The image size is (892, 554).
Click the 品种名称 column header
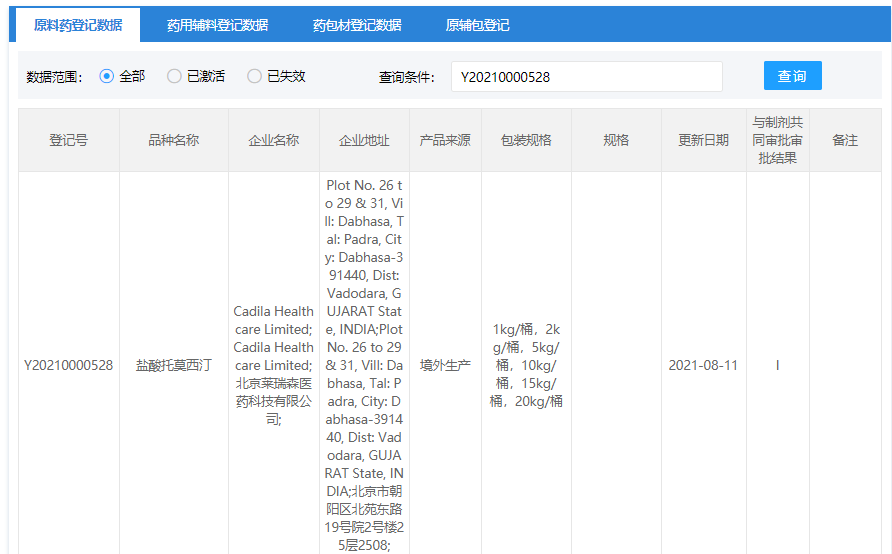(x=174, y=140)
